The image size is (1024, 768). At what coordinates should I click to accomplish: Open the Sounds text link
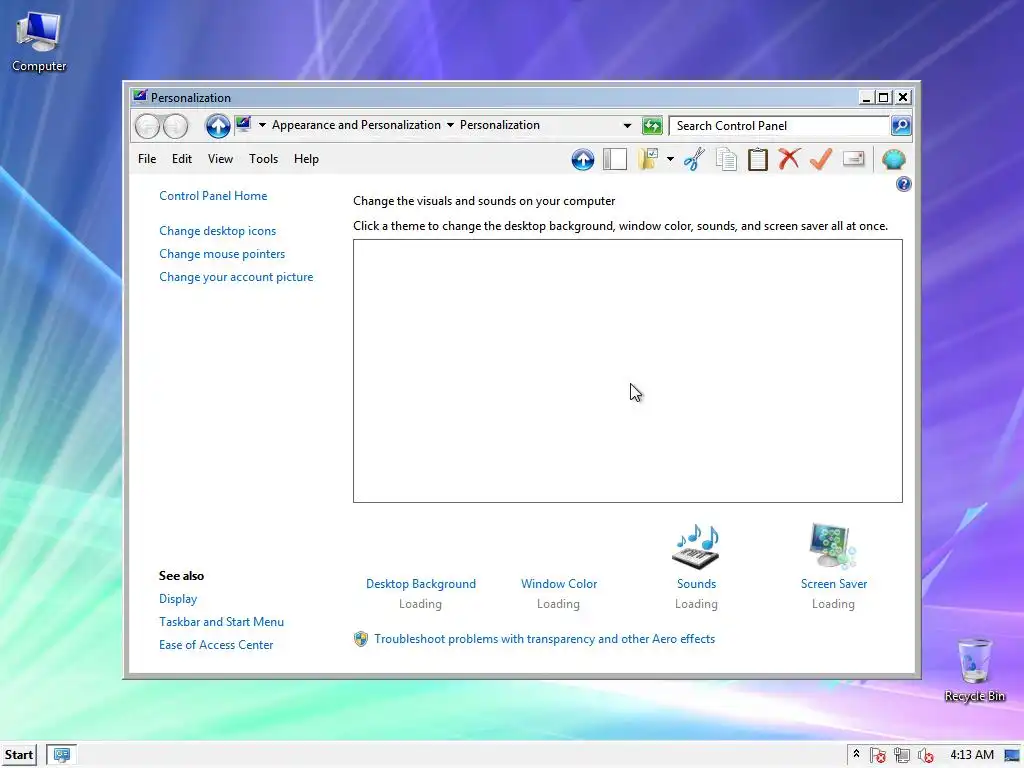[x=696, y=584]
